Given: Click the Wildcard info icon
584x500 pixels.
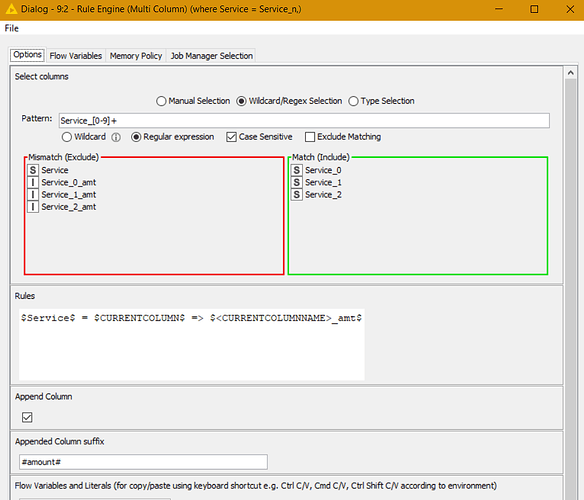Looking at the screenshot, I should 116,137.
